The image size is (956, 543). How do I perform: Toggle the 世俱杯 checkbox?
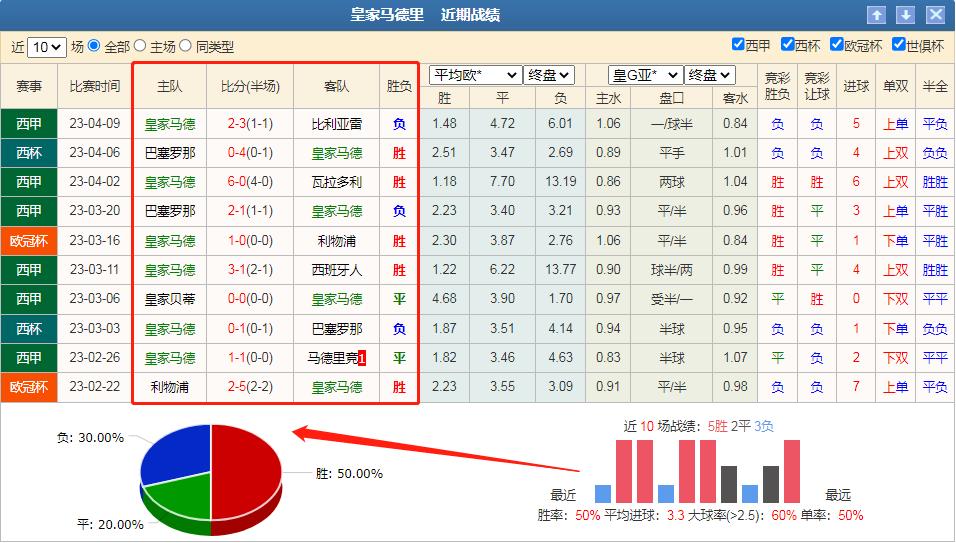tap(899, 44)
